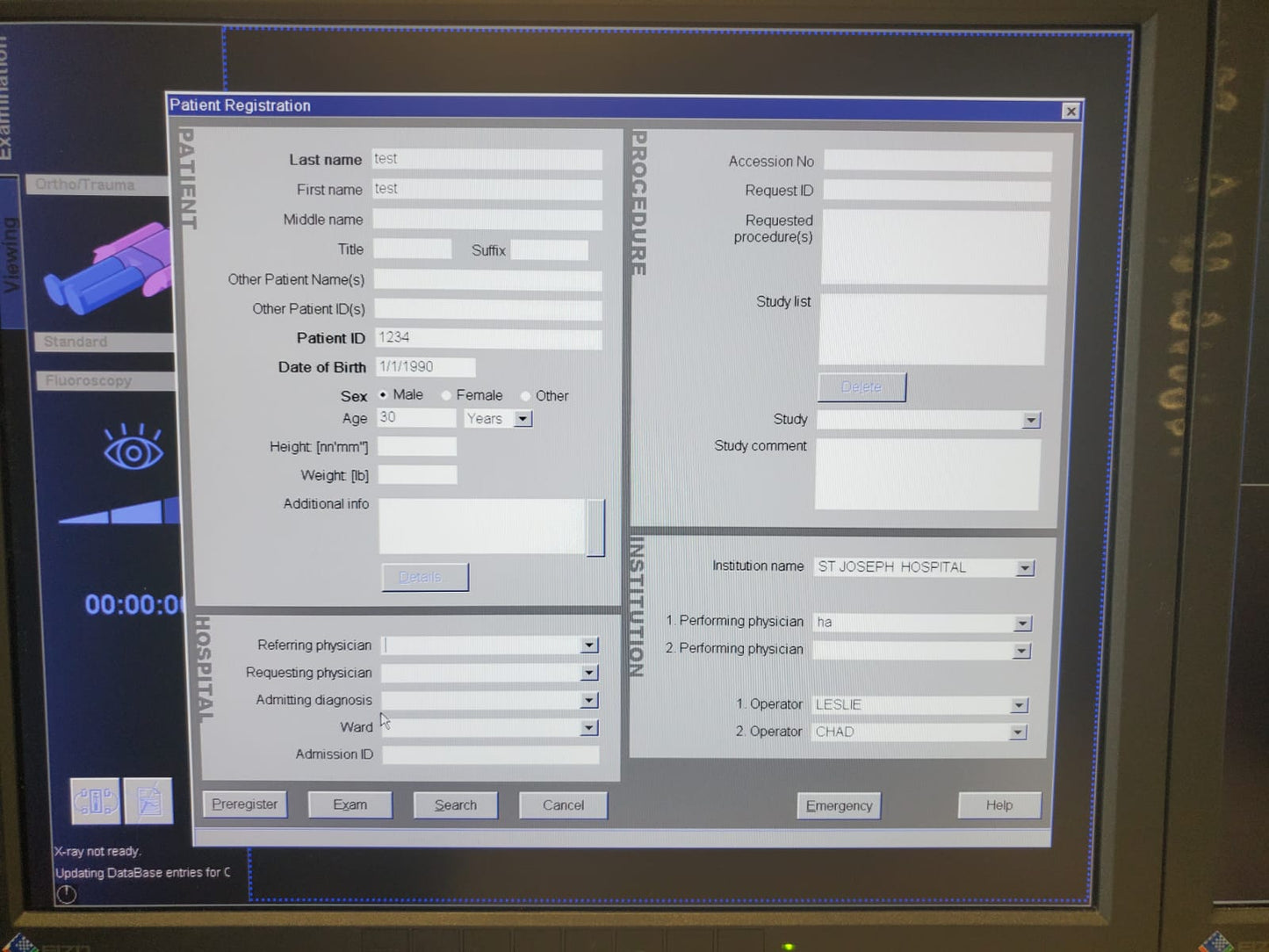This screenshot has height=952, width=1269.
Task: Click the clock status icon at bottom left
Action: point(67,895)
